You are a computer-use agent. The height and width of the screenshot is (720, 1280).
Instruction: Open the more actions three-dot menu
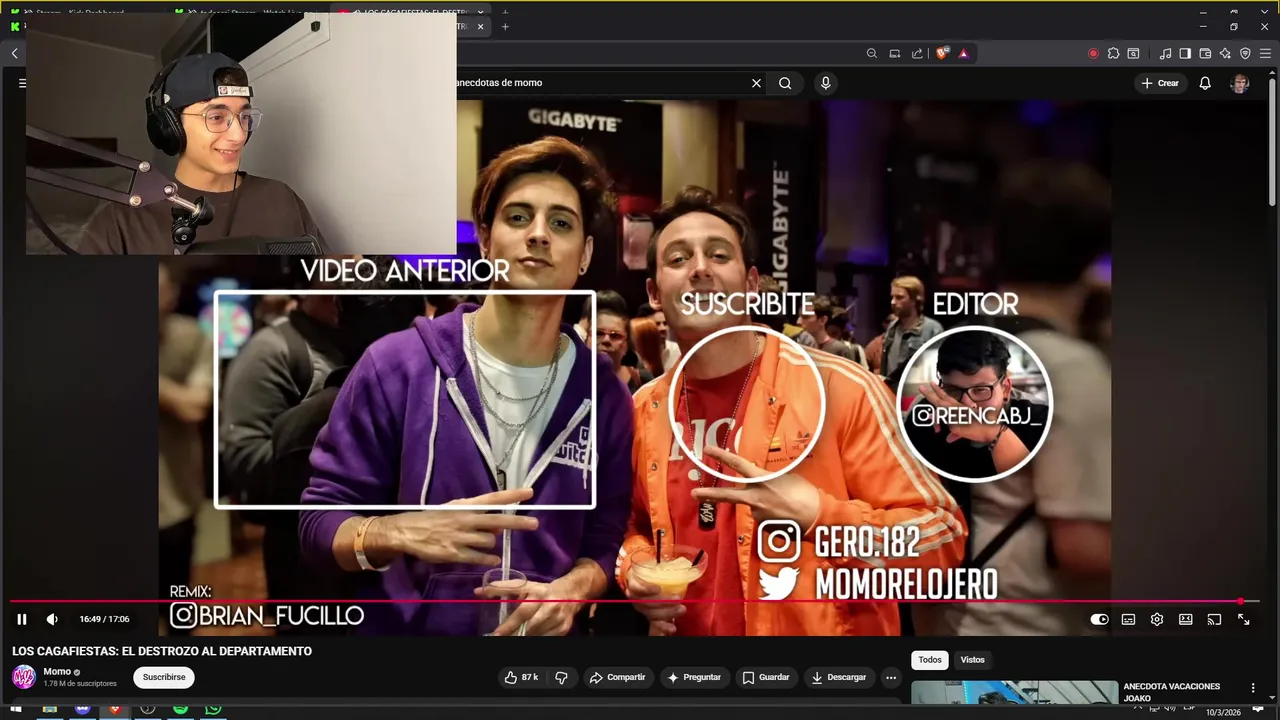tap(891, 677)
